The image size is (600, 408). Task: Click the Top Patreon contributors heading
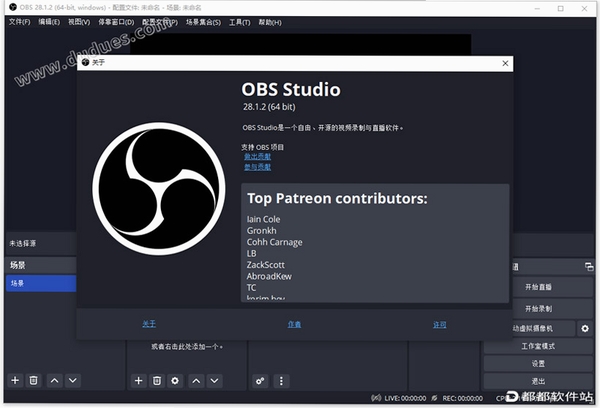point(337,198)
